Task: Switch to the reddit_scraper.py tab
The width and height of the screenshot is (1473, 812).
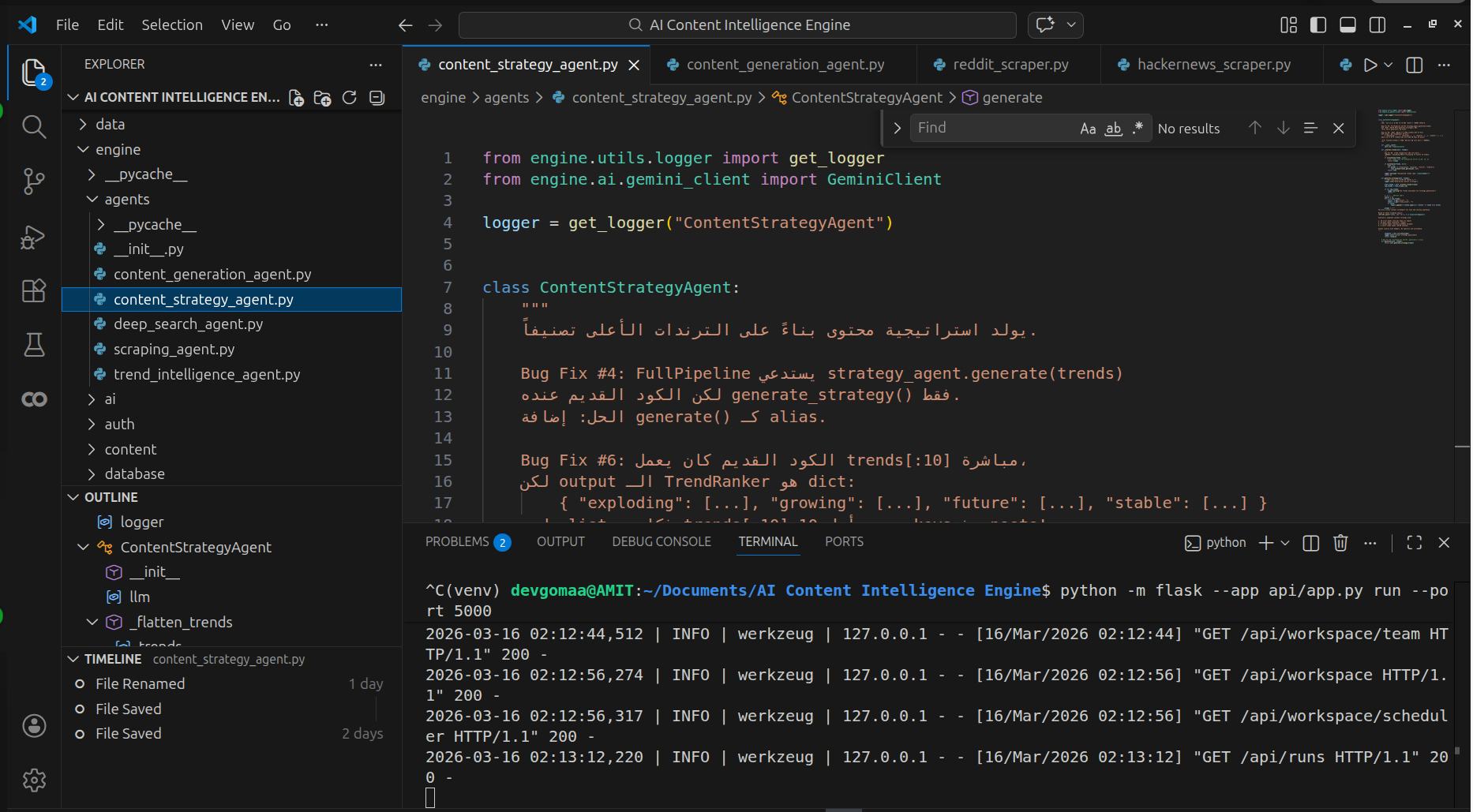Action: (x=1010, y=65)
